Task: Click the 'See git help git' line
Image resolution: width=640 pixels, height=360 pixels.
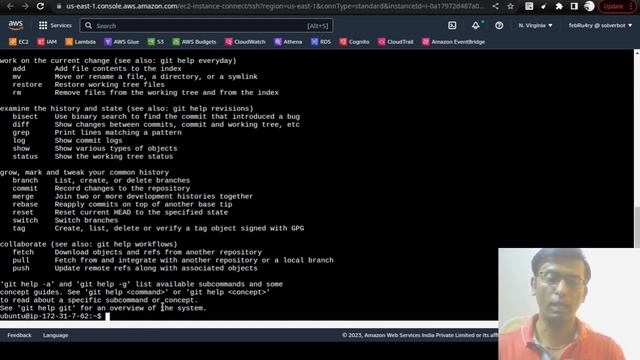Action: click(103, 308)
